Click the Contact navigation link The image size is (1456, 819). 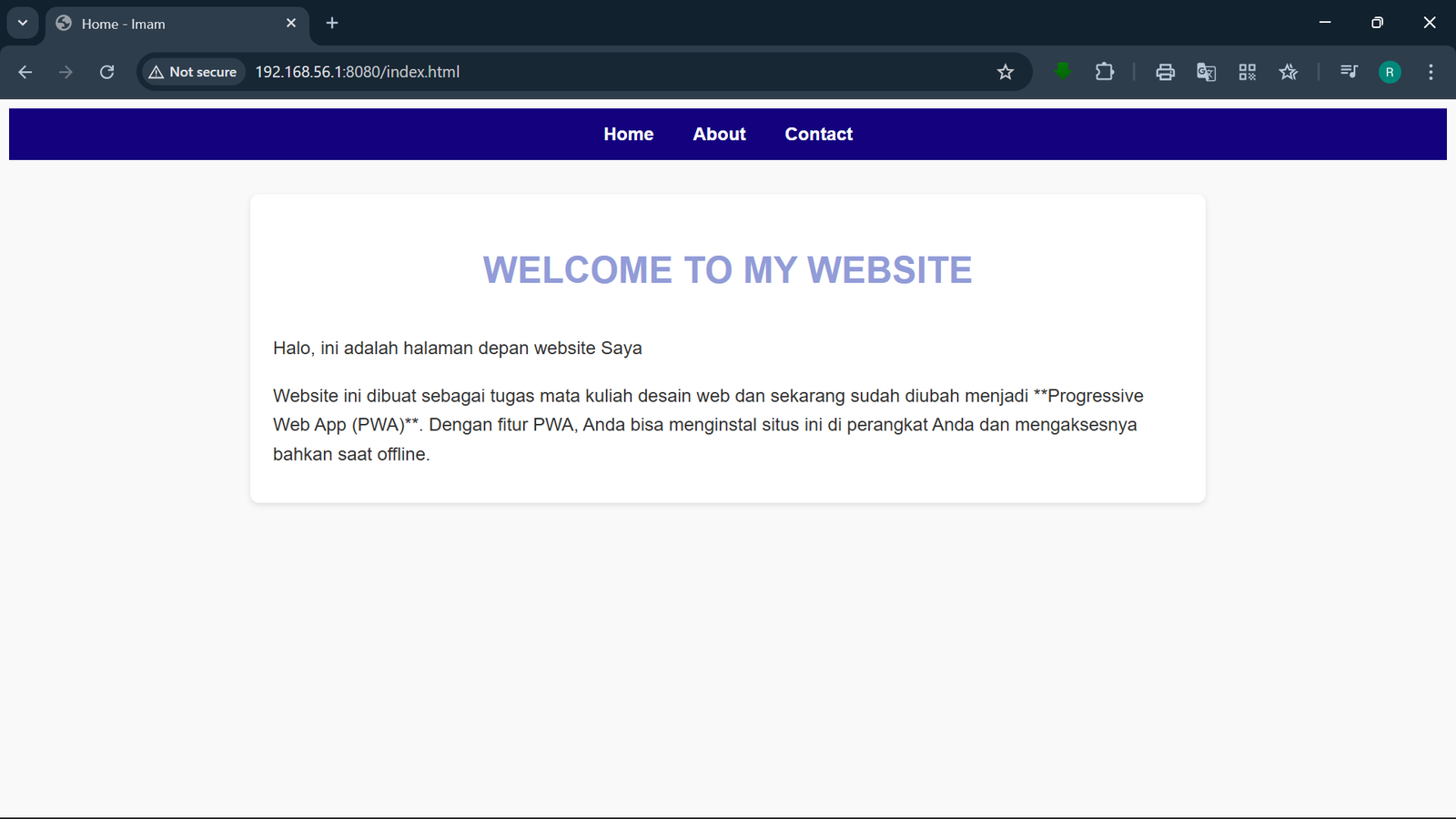(x=818, y=134)
